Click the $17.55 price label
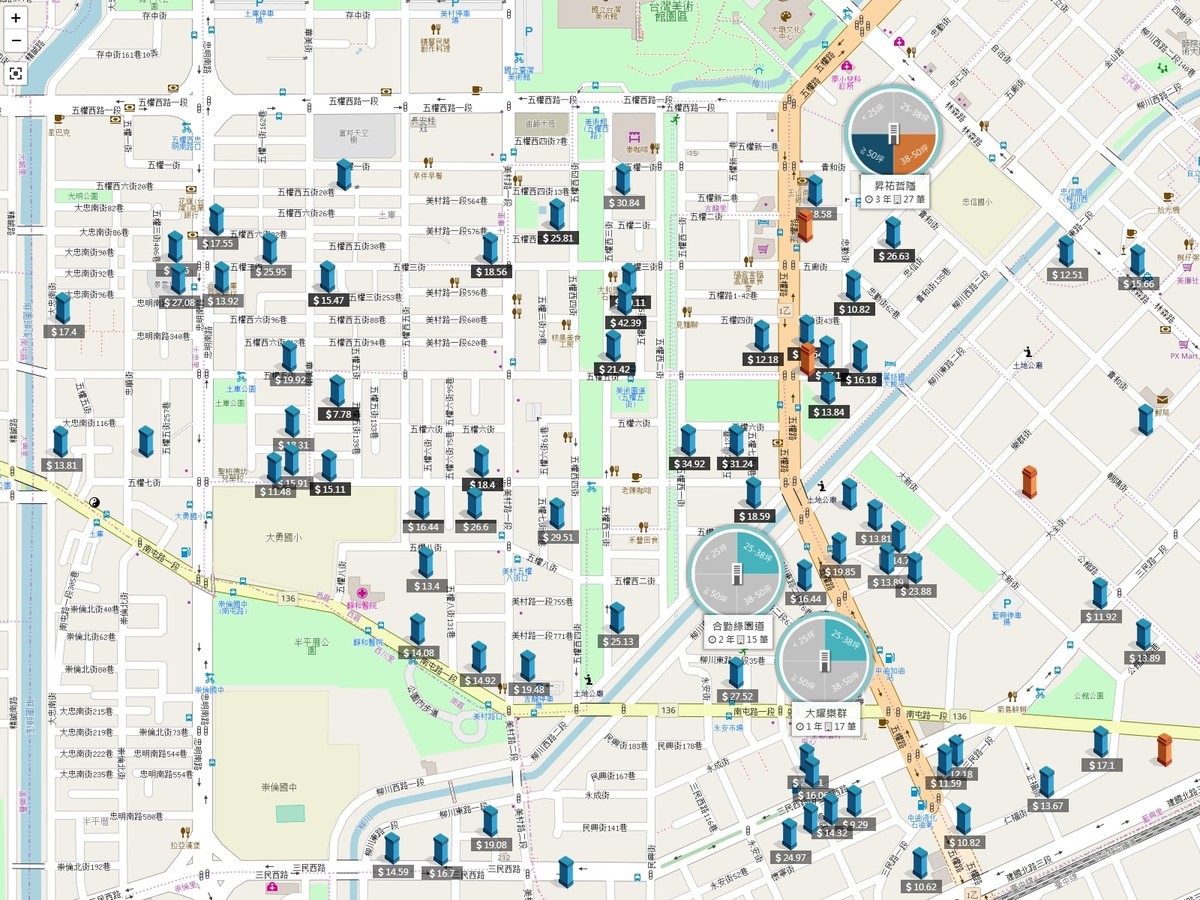Image resolution: width=1200 pixels, height=900 pixels. click(x=217, y=243)
